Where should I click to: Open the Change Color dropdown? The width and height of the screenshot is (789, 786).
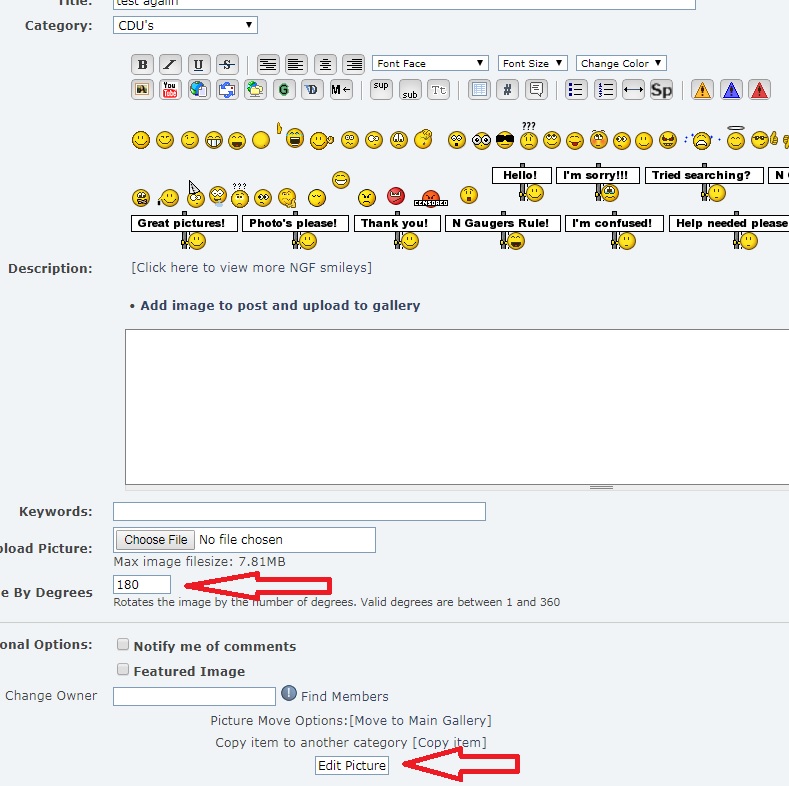point(621,63)
